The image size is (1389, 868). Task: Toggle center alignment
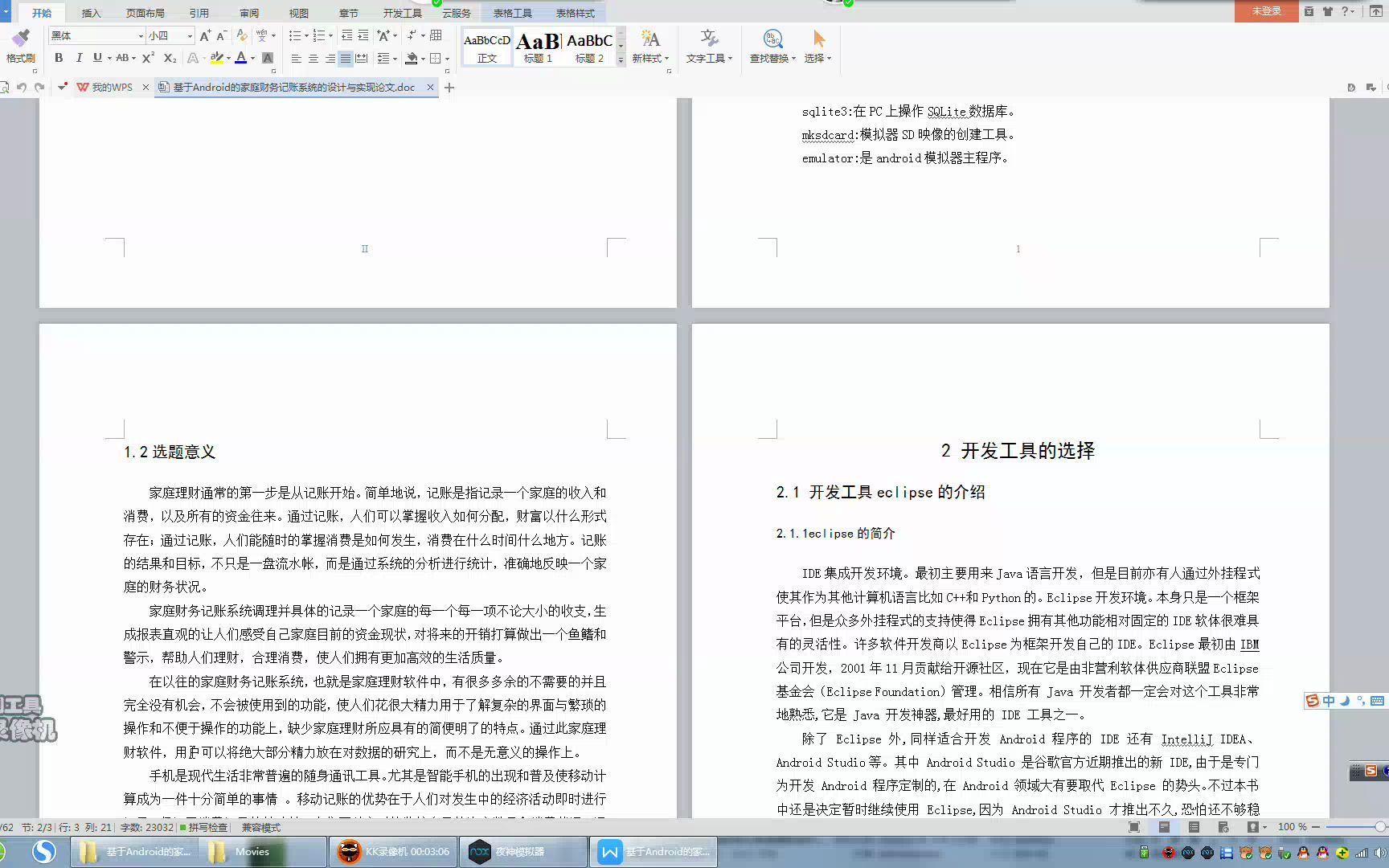(313, 59)
